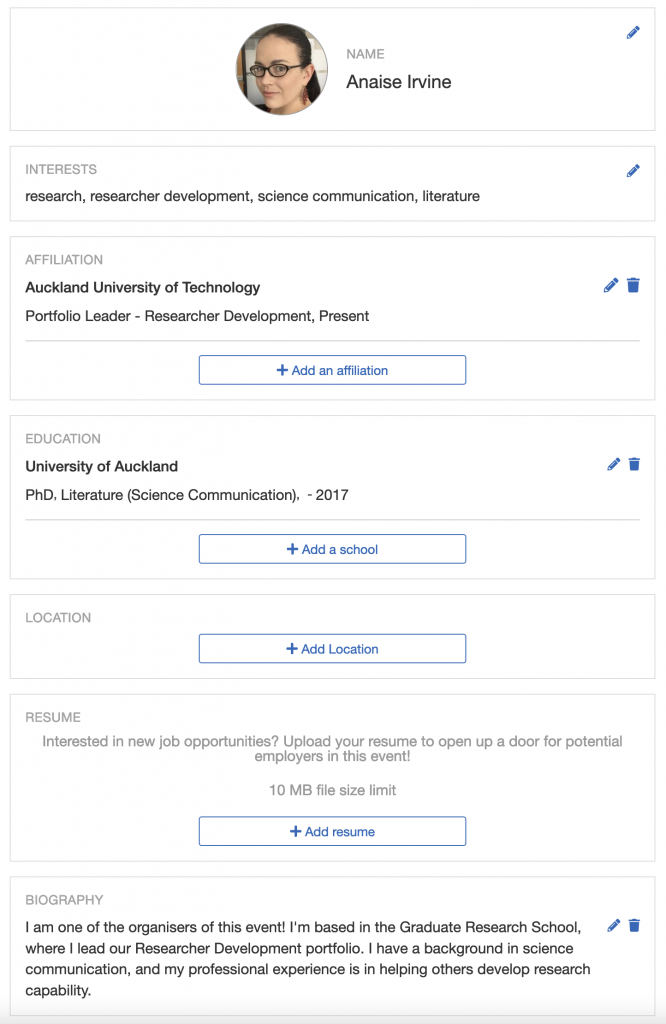Select the PhD Literature degree text

click(187, 495)
